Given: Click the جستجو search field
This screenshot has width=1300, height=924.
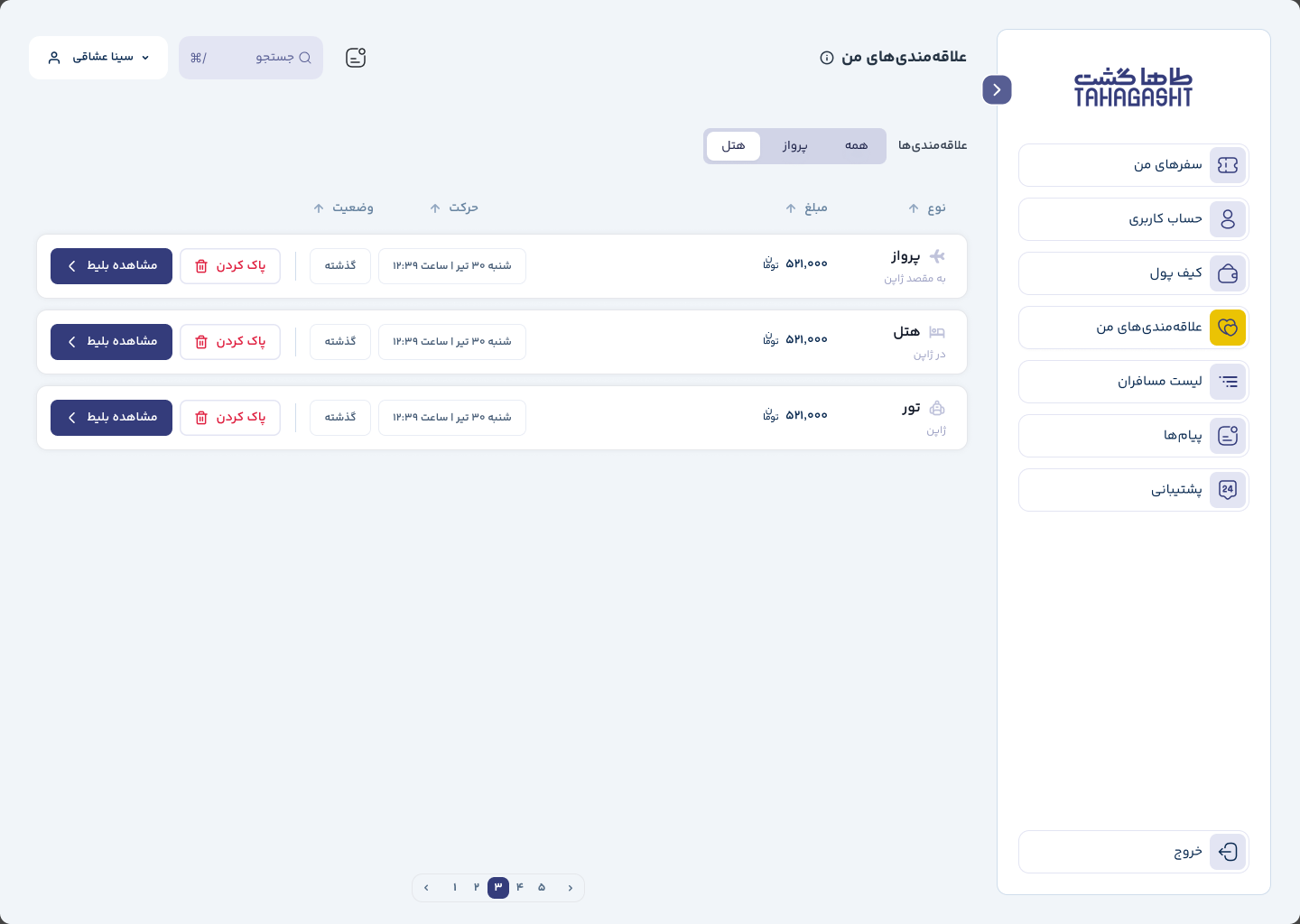Looking at the screenshot, I should pos(251,58).
